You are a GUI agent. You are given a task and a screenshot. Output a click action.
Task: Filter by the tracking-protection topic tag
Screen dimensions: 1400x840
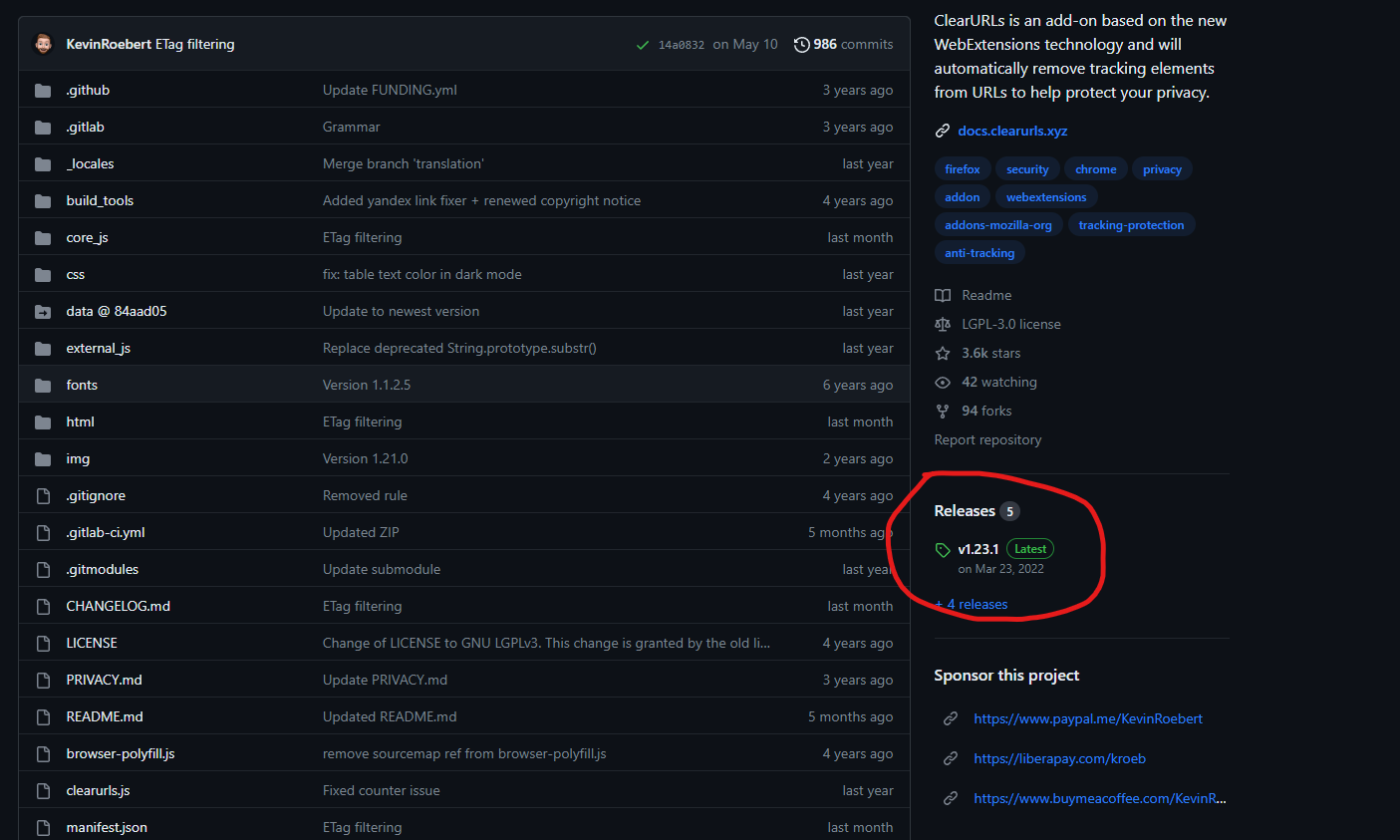click(x=1131, y=225)
